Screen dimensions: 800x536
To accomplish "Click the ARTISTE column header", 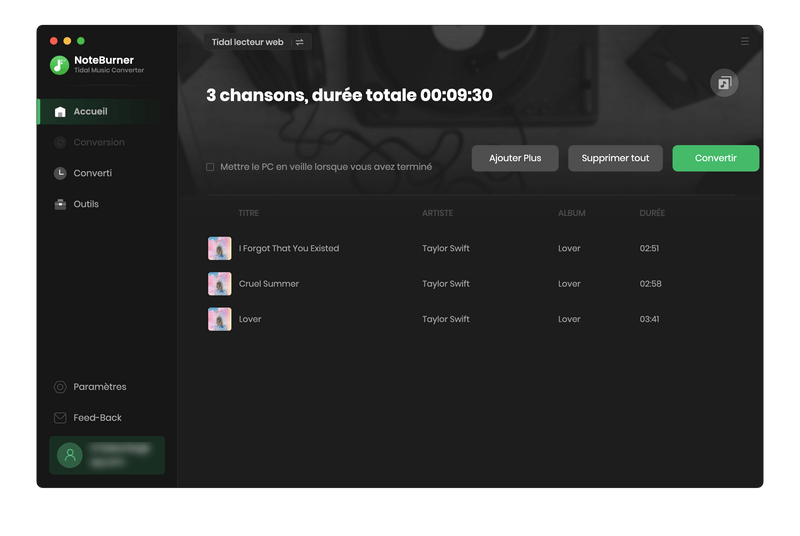I will pyautogui.click(x=437, y=213).
